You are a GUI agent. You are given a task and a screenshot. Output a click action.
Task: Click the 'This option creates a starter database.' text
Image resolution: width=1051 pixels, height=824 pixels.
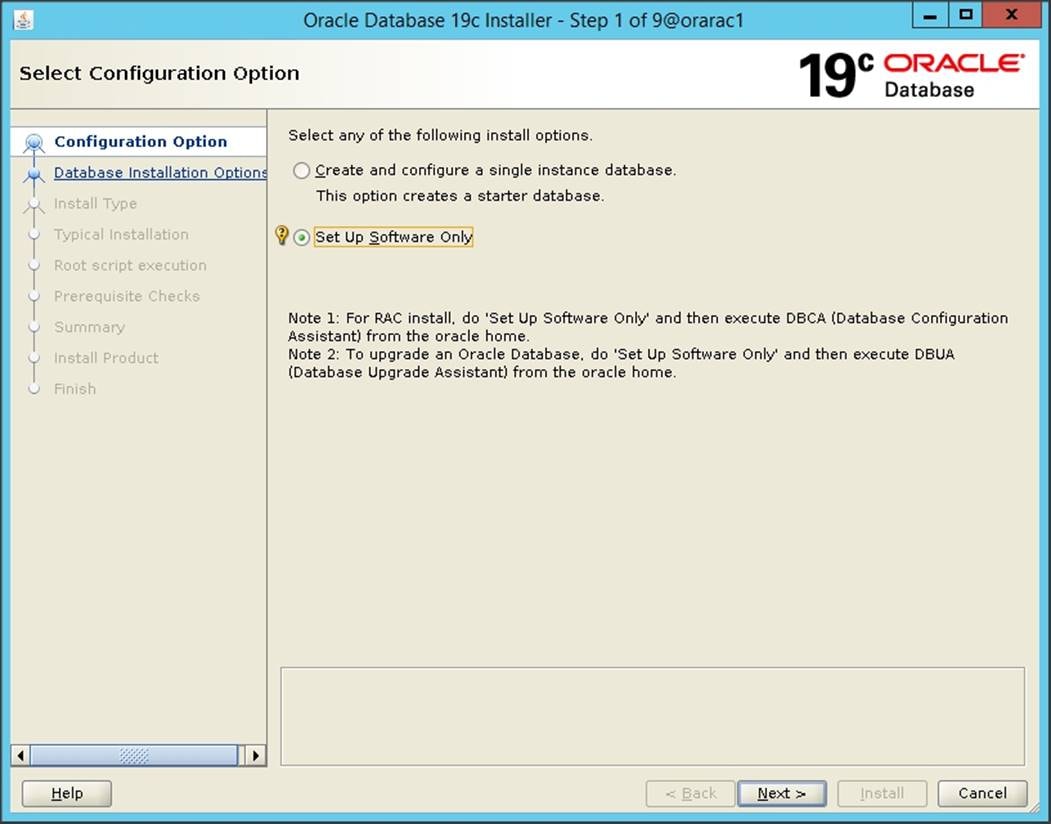(x=460, y=196)
